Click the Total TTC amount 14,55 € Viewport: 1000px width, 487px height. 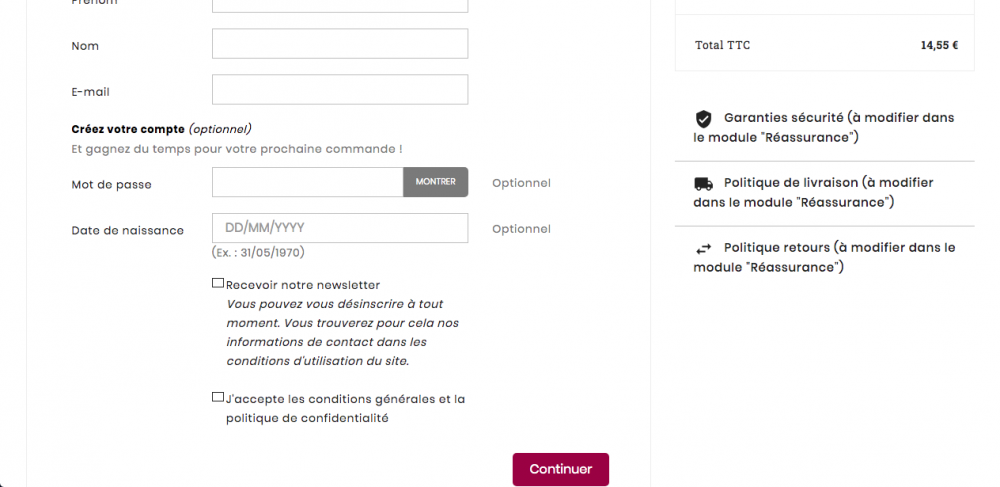coord(939,45)
